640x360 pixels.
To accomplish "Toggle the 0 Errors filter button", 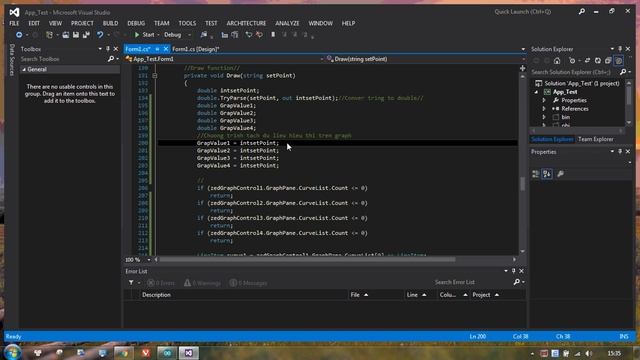I will click(161, 283).
